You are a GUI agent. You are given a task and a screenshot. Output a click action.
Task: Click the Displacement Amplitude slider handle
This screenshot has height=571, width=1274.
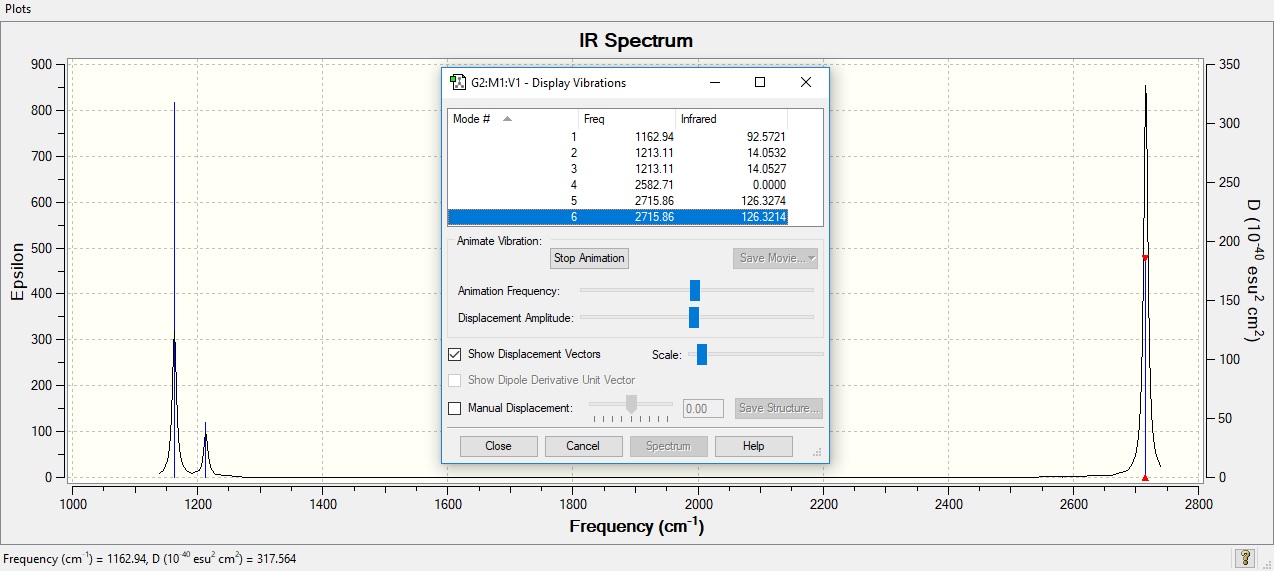[694, 317]
